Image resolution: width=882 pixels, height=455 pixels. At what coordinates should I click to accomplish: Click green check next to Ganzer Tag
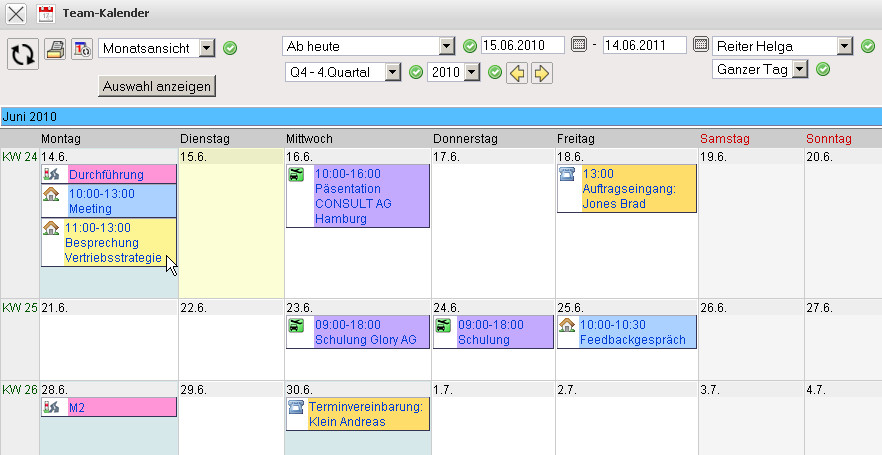(823, 69)
